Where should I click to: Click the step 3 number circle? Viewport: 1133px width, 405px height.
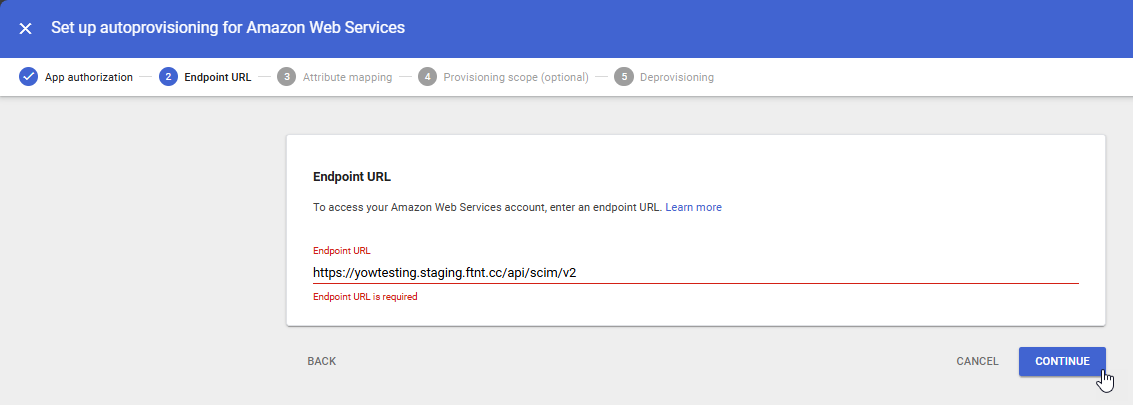[287, 77]
